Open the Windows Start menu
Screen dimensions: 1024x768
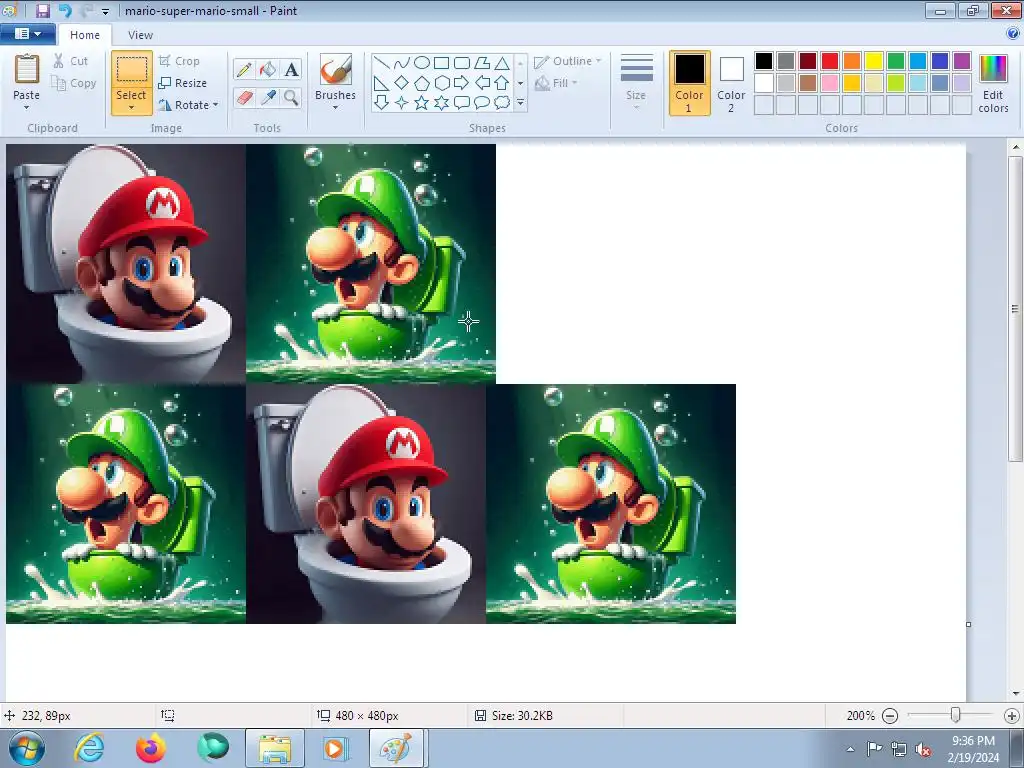(27, 748)
